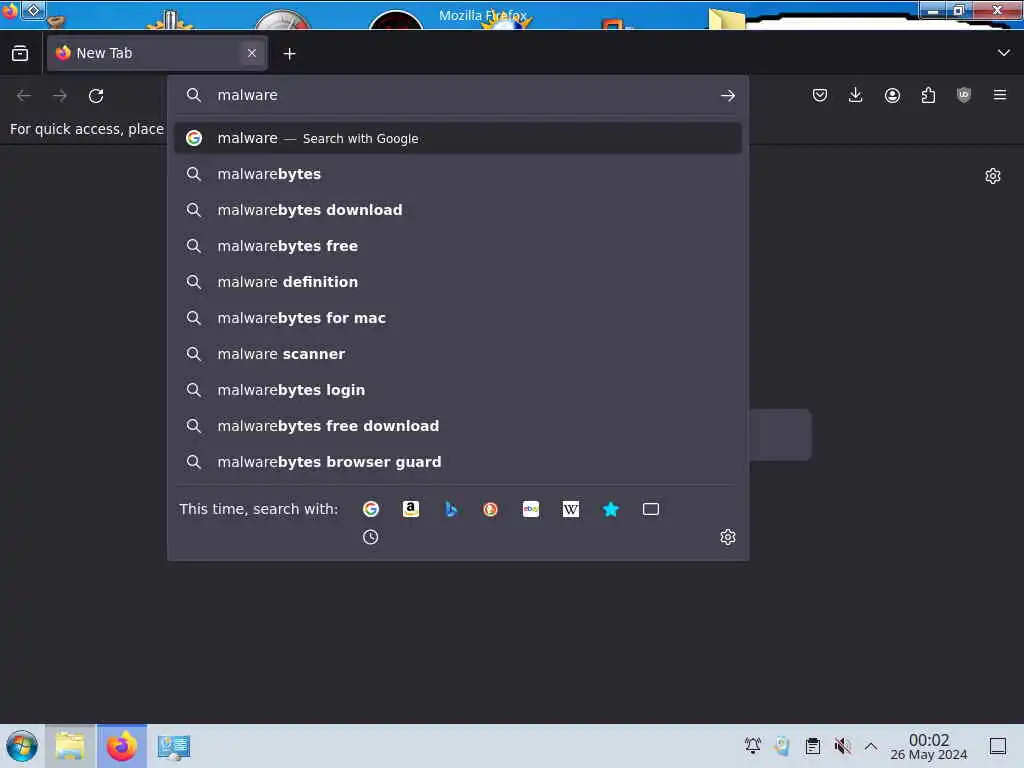Open file manager from taskbar
Viewport: 1024px width, 768px height.
71,746
